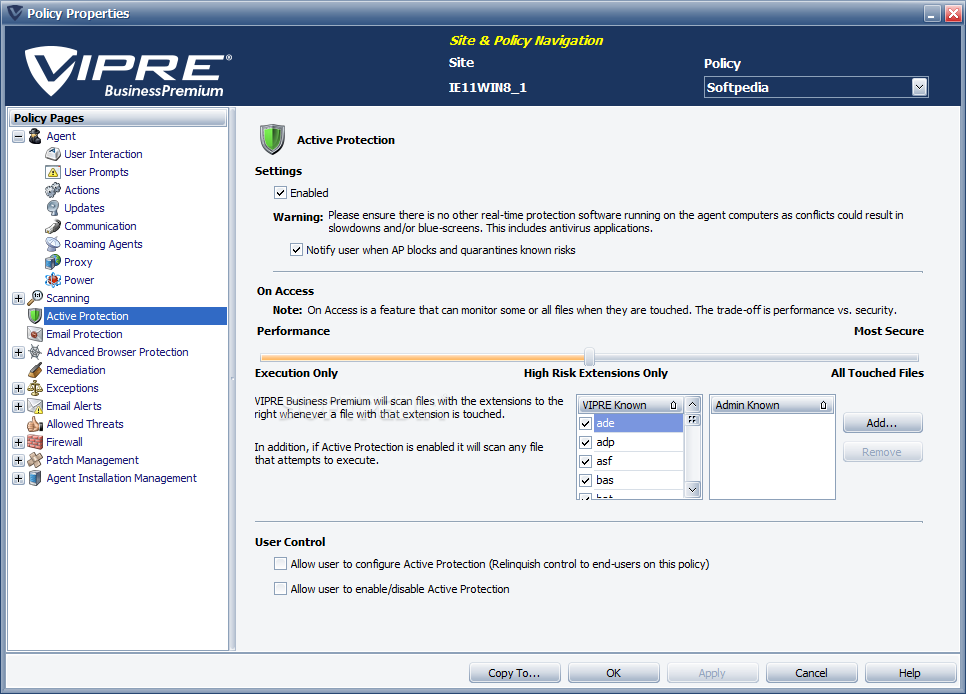Click the Apply button
966x694 pixels.
712,673
